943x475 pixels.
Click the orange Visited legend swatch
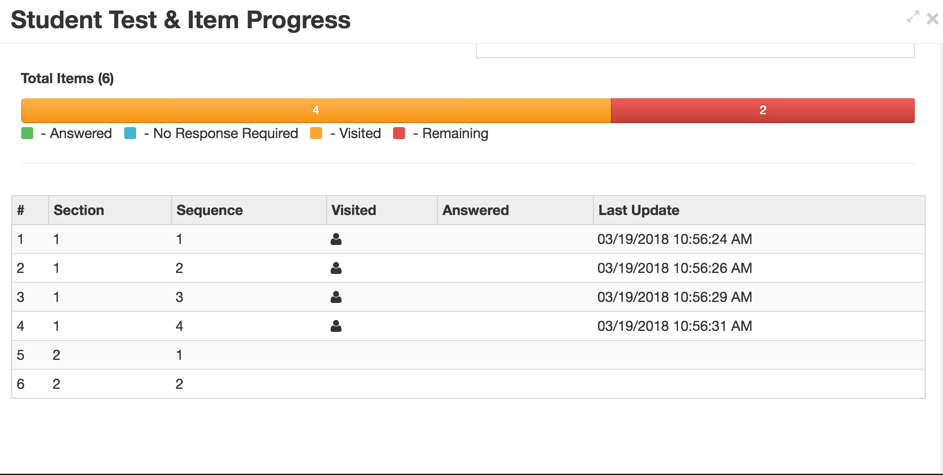316,134
